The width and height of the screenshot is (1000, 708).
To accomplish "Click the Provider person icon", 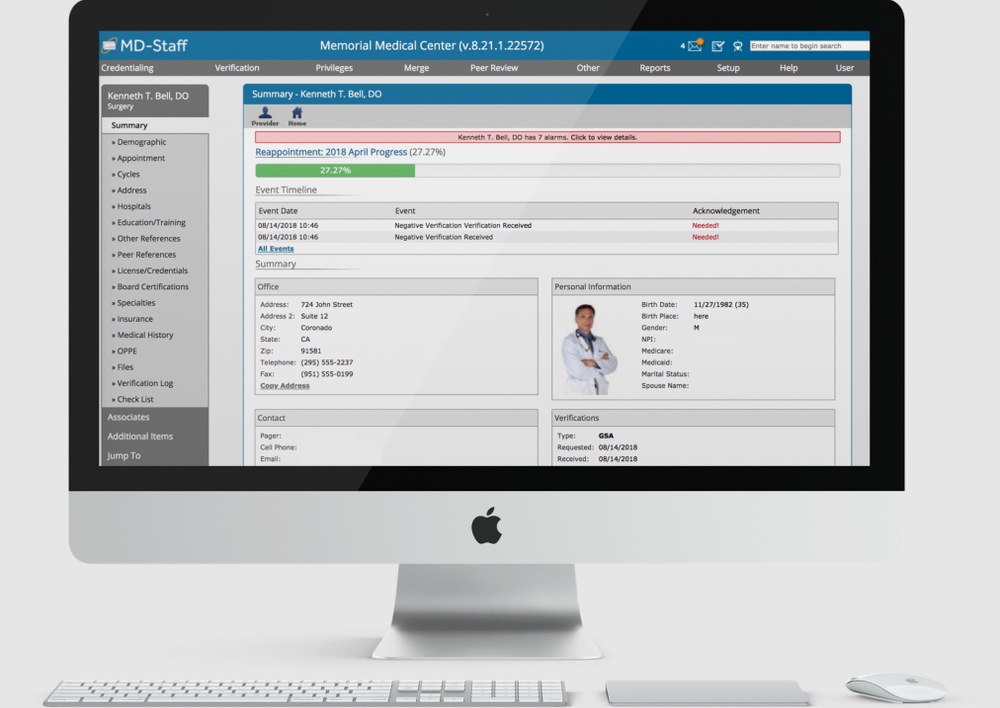I will tap(265, 116).
